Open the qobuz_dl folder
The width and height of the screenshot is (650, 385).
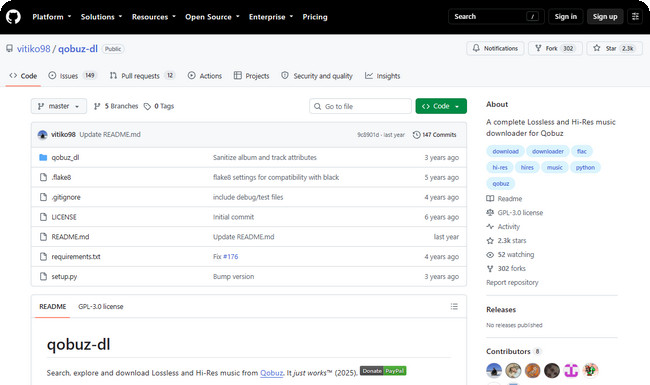[x=65, y=157]
